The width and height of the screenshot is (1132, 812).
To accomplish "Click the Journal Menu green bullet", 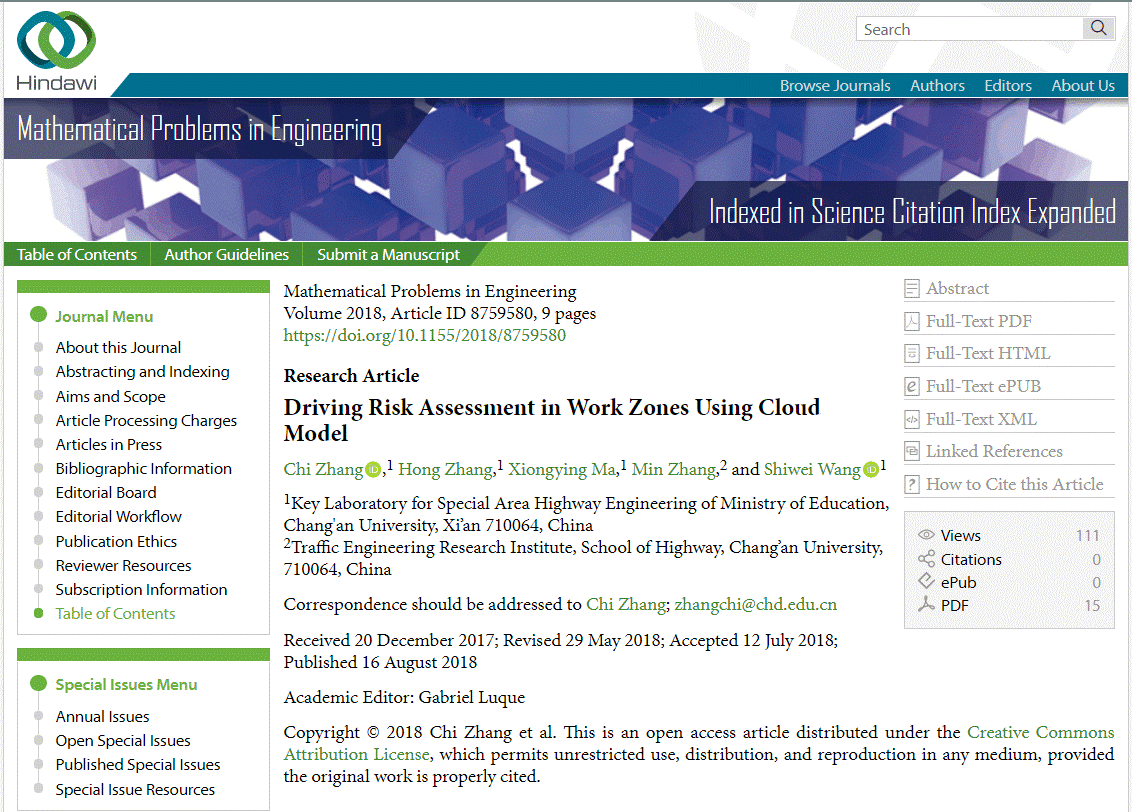I will [38, 315].
